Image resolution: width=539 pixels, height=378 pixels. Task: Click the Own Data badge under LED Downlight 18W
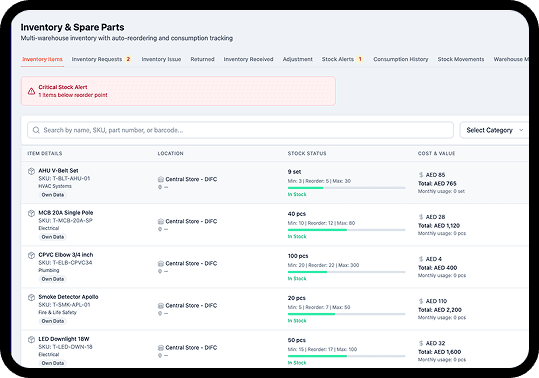[x=53, y=363]
